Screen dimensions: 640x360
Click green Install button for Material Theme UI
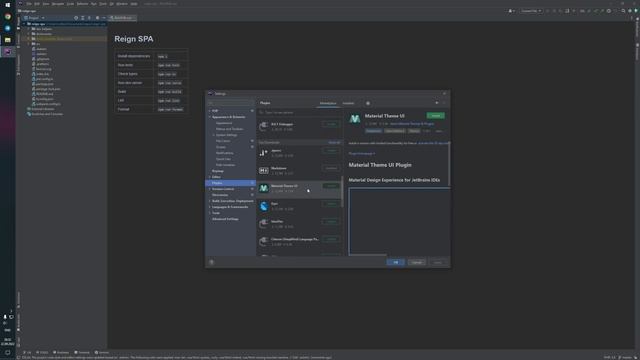[436, 116]
